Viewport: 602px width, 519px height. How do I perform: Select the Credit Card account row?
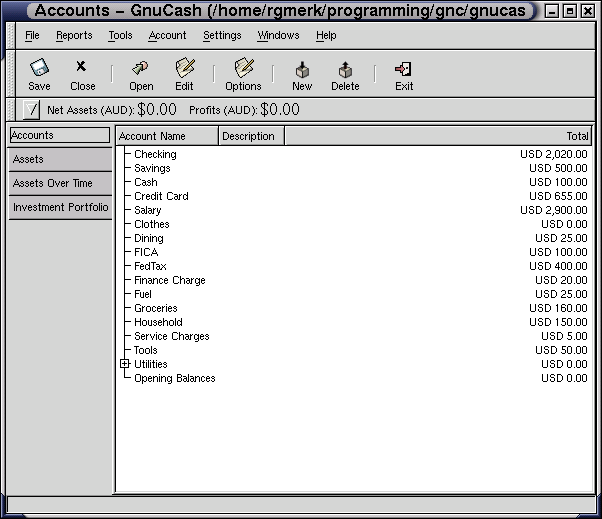tap(161, 196)
